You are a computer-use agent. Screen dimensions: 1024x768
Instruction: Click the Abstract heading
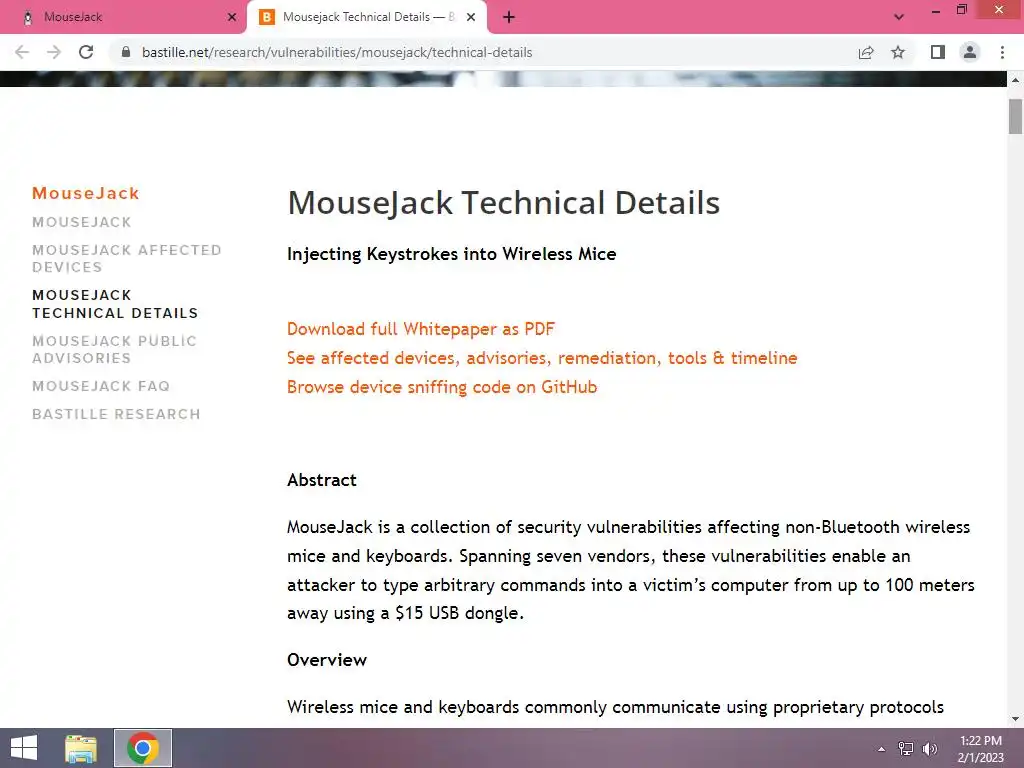point(322,480)
